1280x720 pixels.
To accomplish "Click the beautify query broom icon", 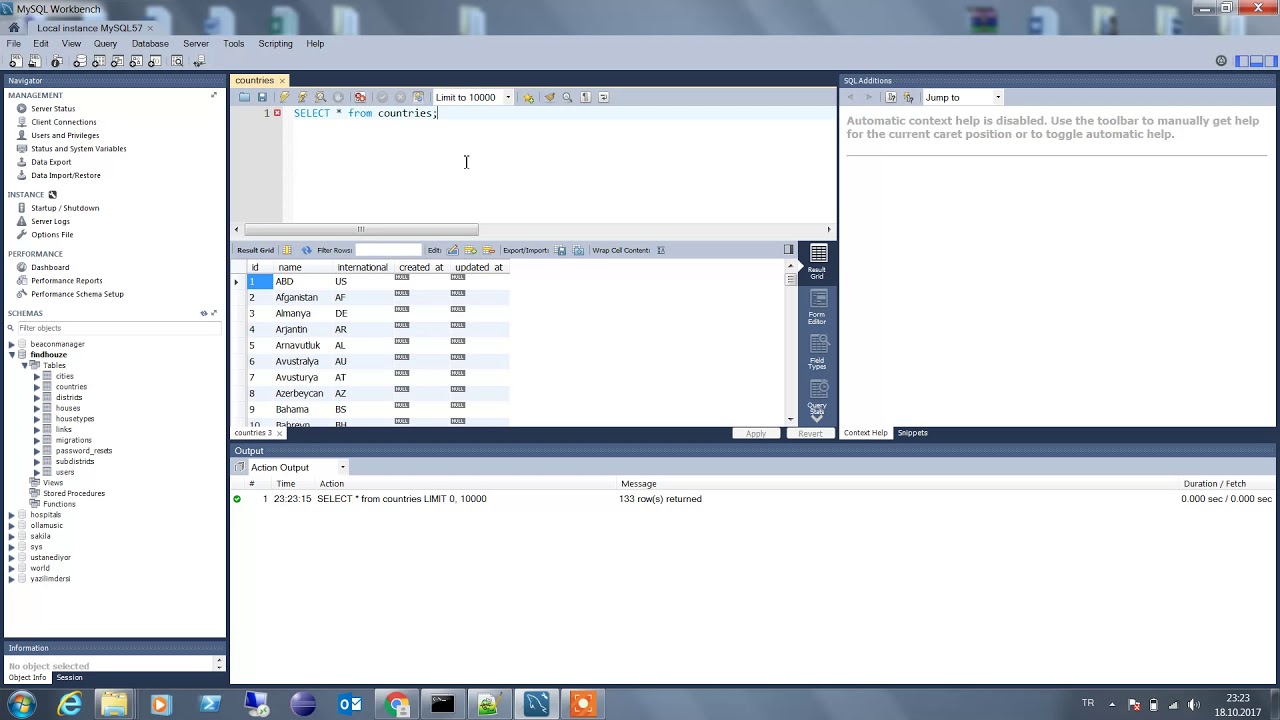I will 549,97.
